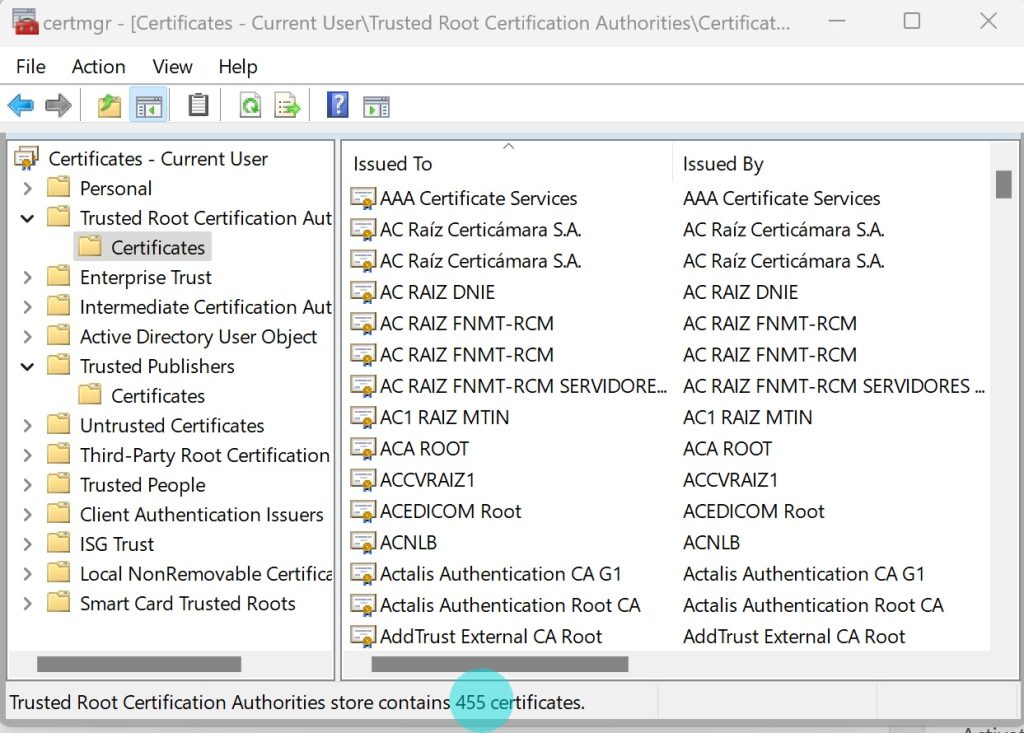Toggle Show/Hide Action Pane icon
Screen dimensions: 1024x733
pyautogui.click(x=376, y=105)
